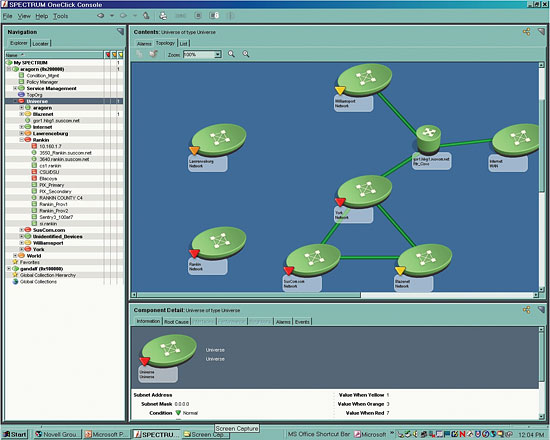
Task: Sort by the orange alarm column header
Action: 114,55
